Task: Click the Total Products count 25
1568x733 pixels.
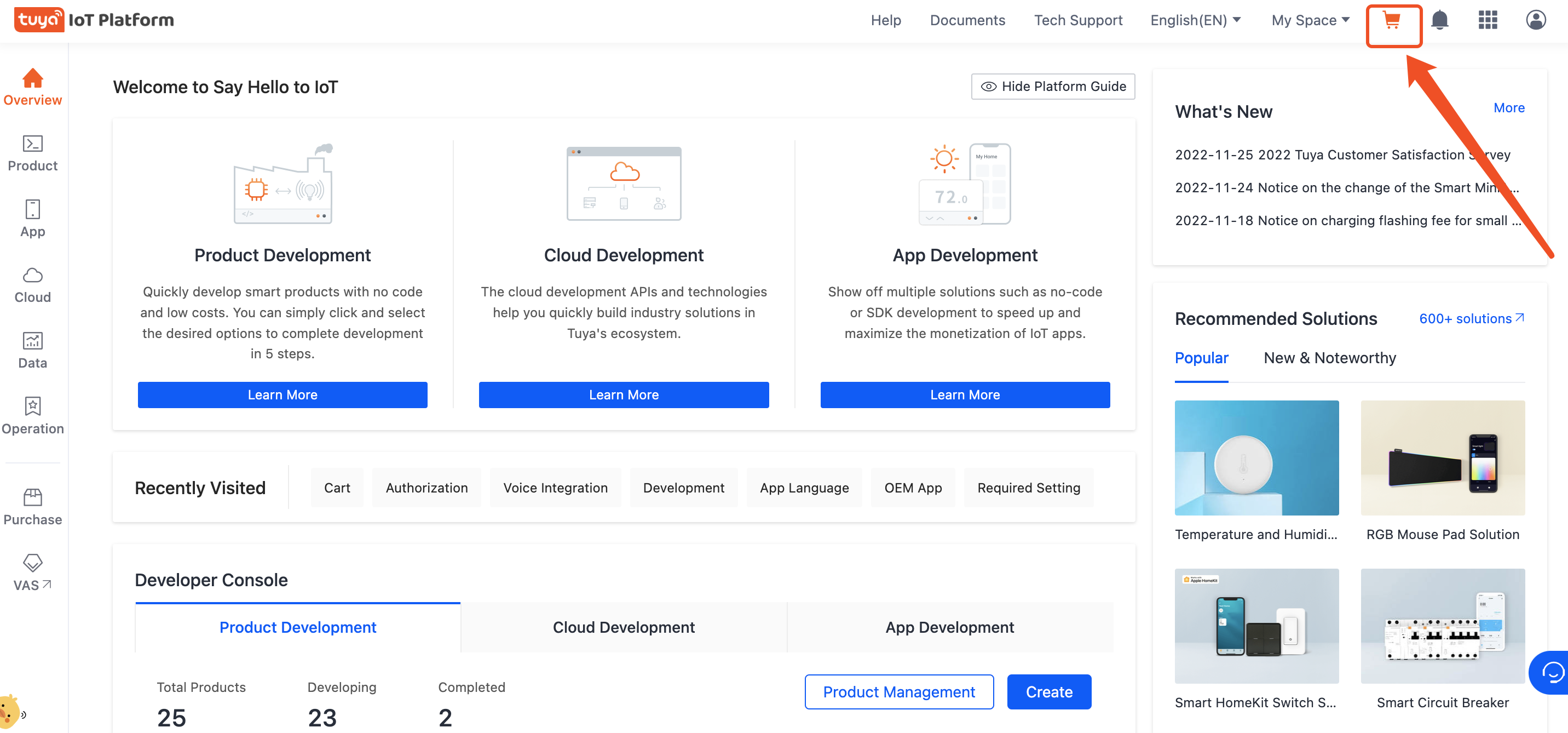Action: (x=172, y=718)
